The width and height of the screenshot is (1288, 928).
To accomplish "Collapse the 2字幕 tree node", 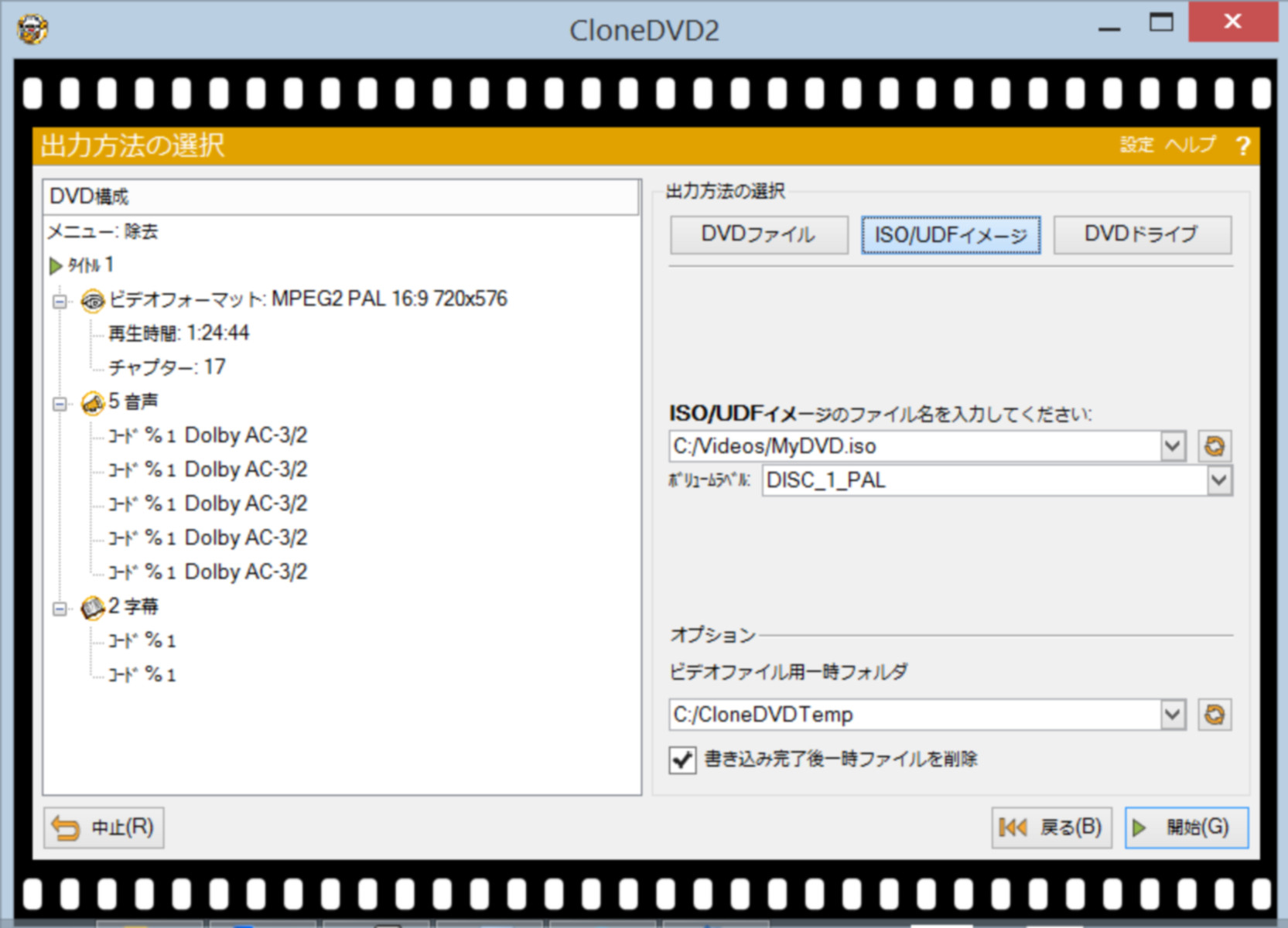I will coord(58,607).
